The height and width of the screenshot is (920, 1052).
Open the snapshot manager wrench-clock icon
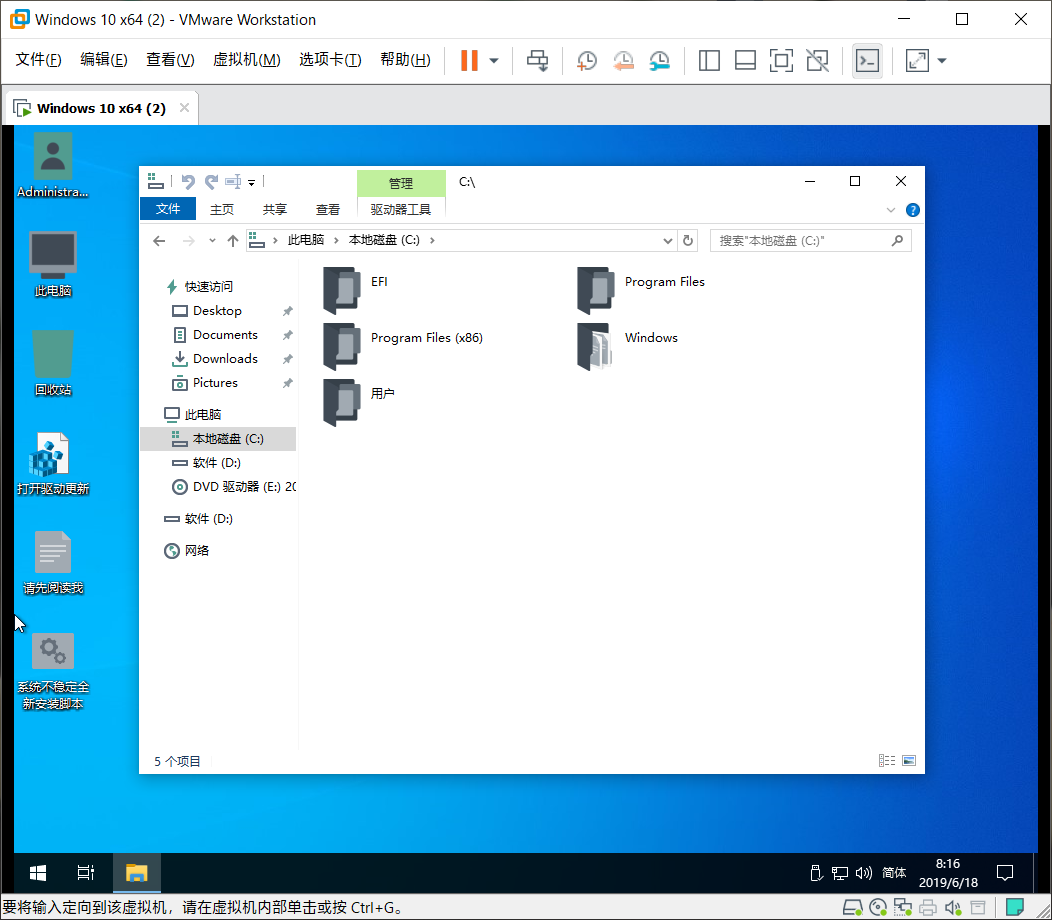(x=660, y=60)
